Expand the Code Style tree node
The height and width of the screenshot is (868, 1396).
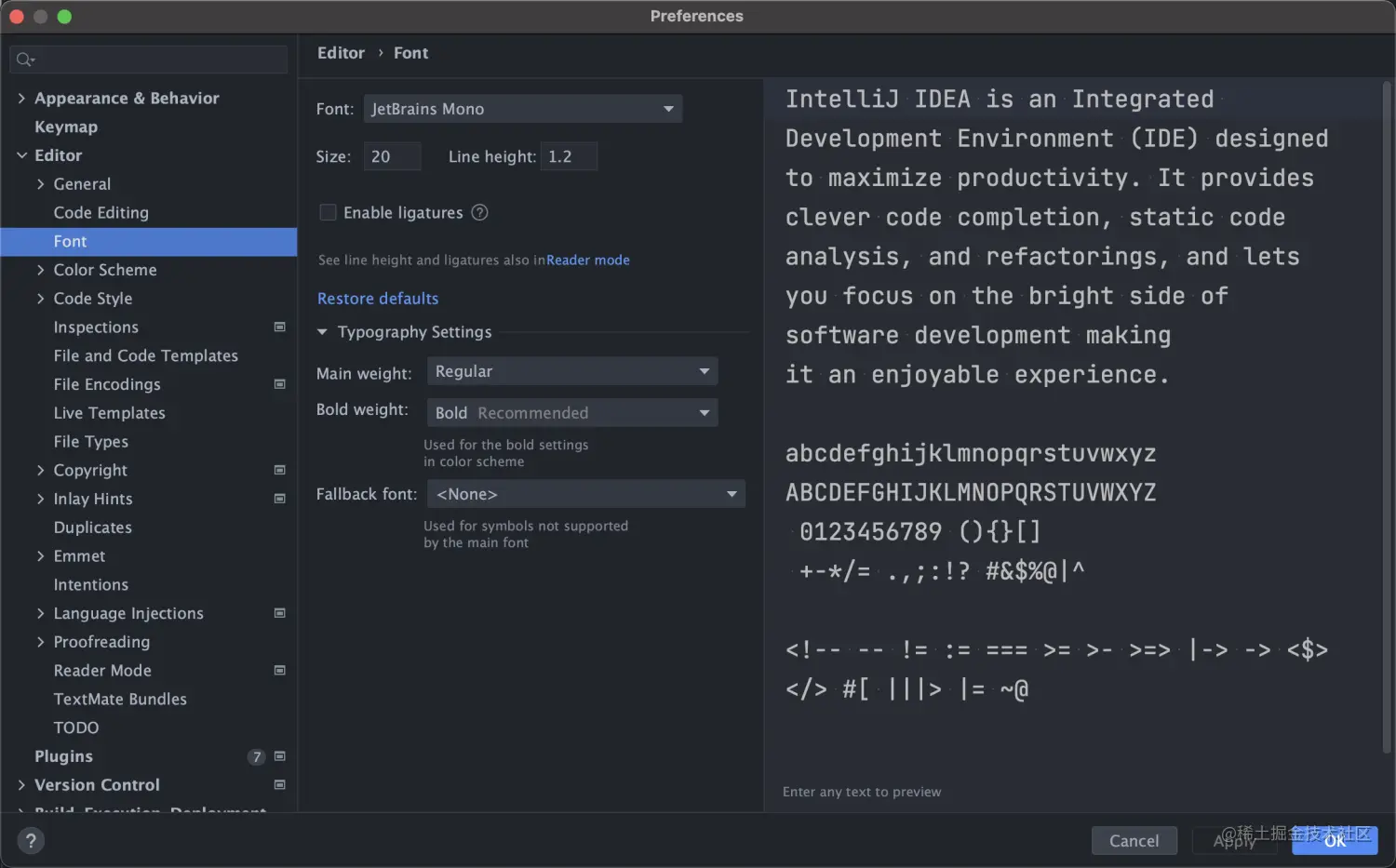click(x=40, y=299)
